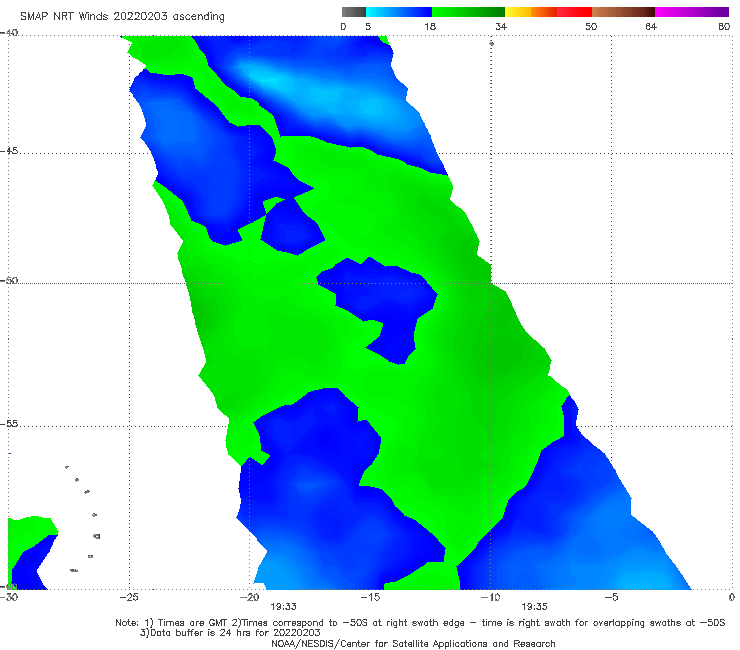This screenshot has width=740, height=650.
Task: Click the note '3)Data buffer is 24 hrs'
Action: (x=230, y=633)
